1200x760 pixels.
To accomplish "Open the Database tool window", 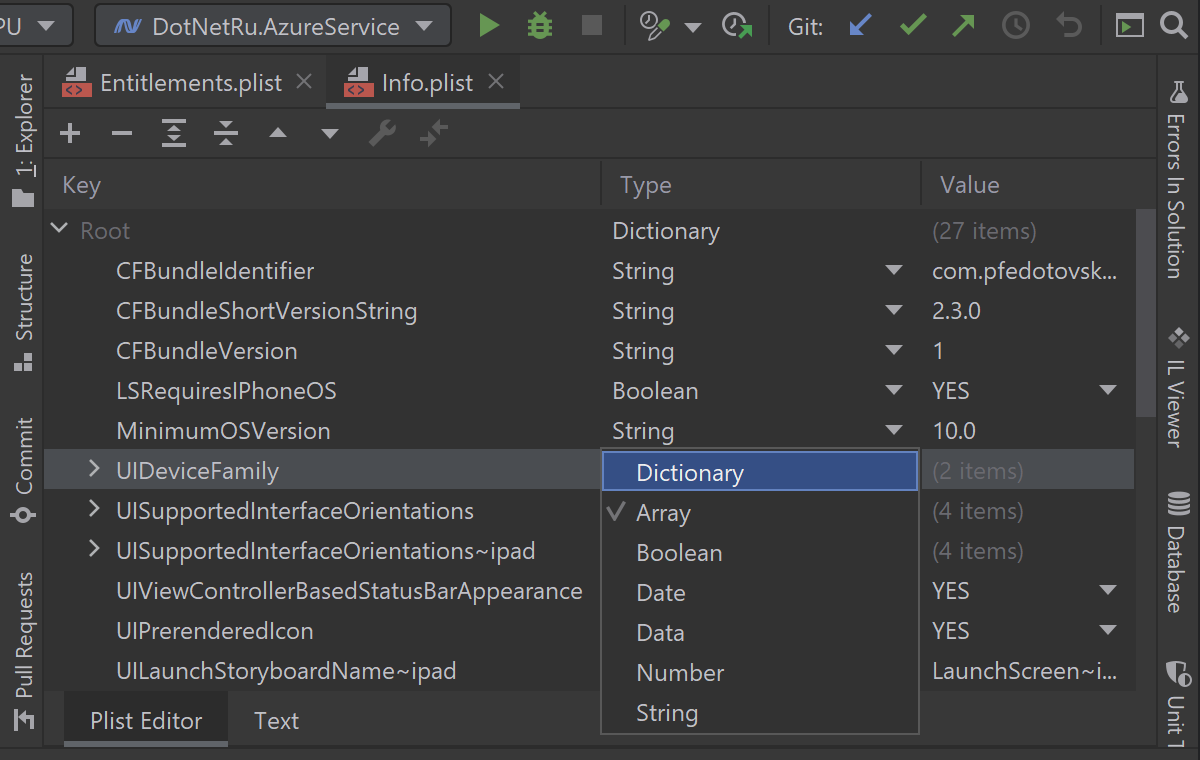I will pos(1176,550).
